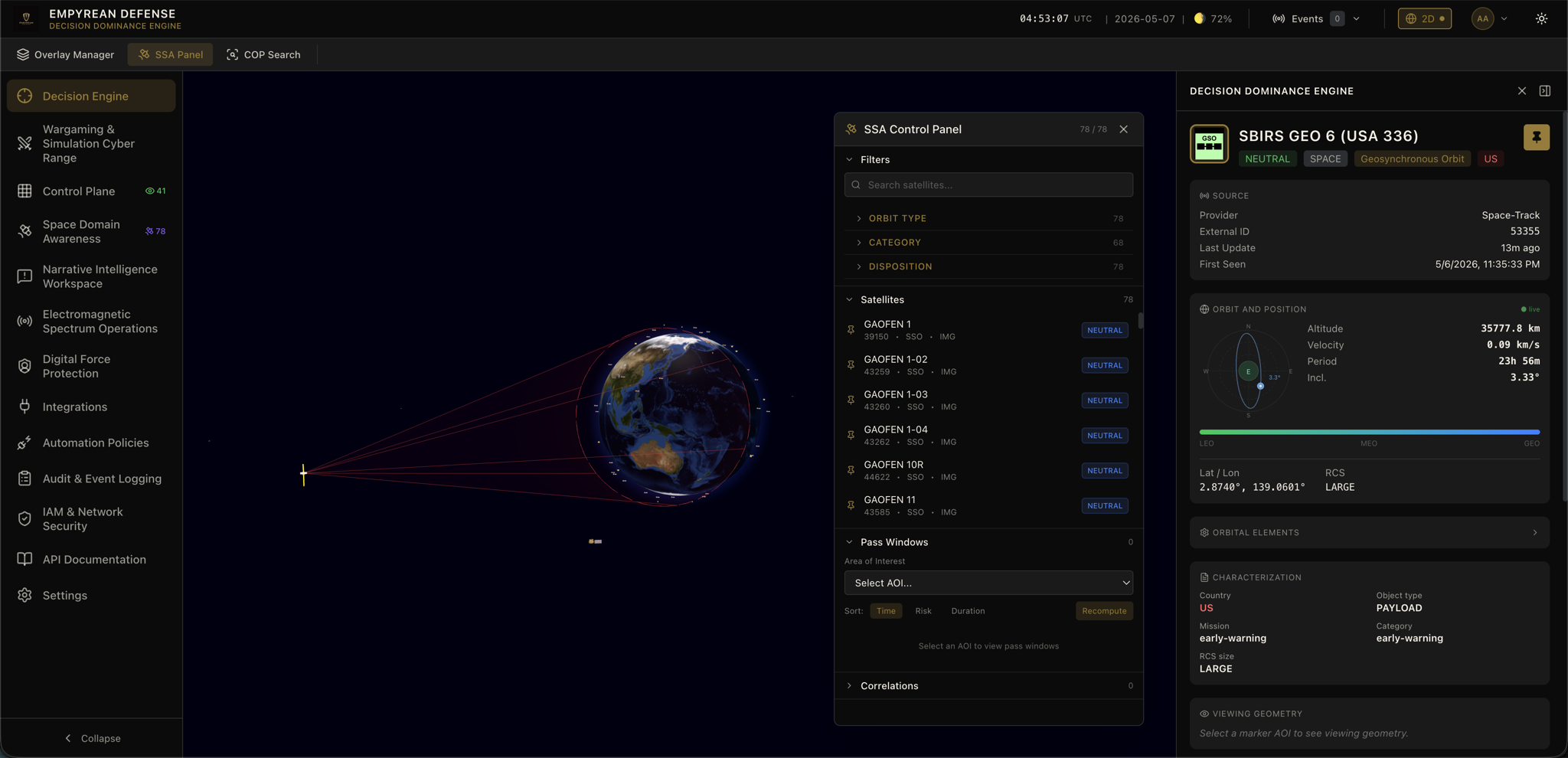The image size is (1568, 758).
Task: Open the Overlay Manager tab
Action: (x=65, y=54)
